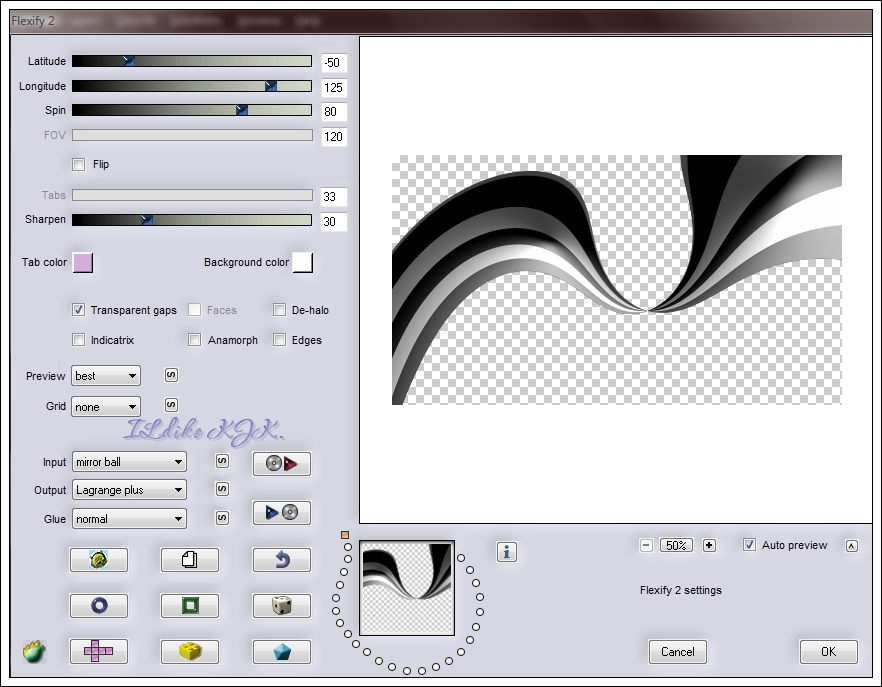Click the Cancel button
This screenshot has height=687, width=882.
(677, 651)
